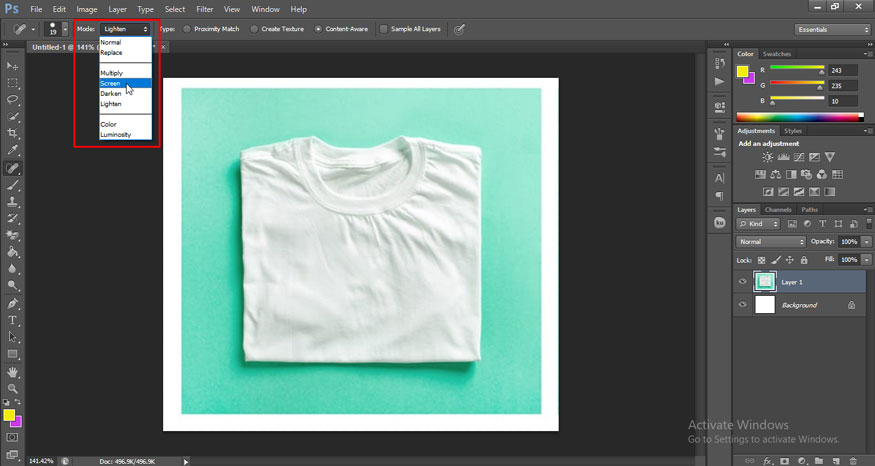
Task: Select the Crop tool
Action: [12, 133]
